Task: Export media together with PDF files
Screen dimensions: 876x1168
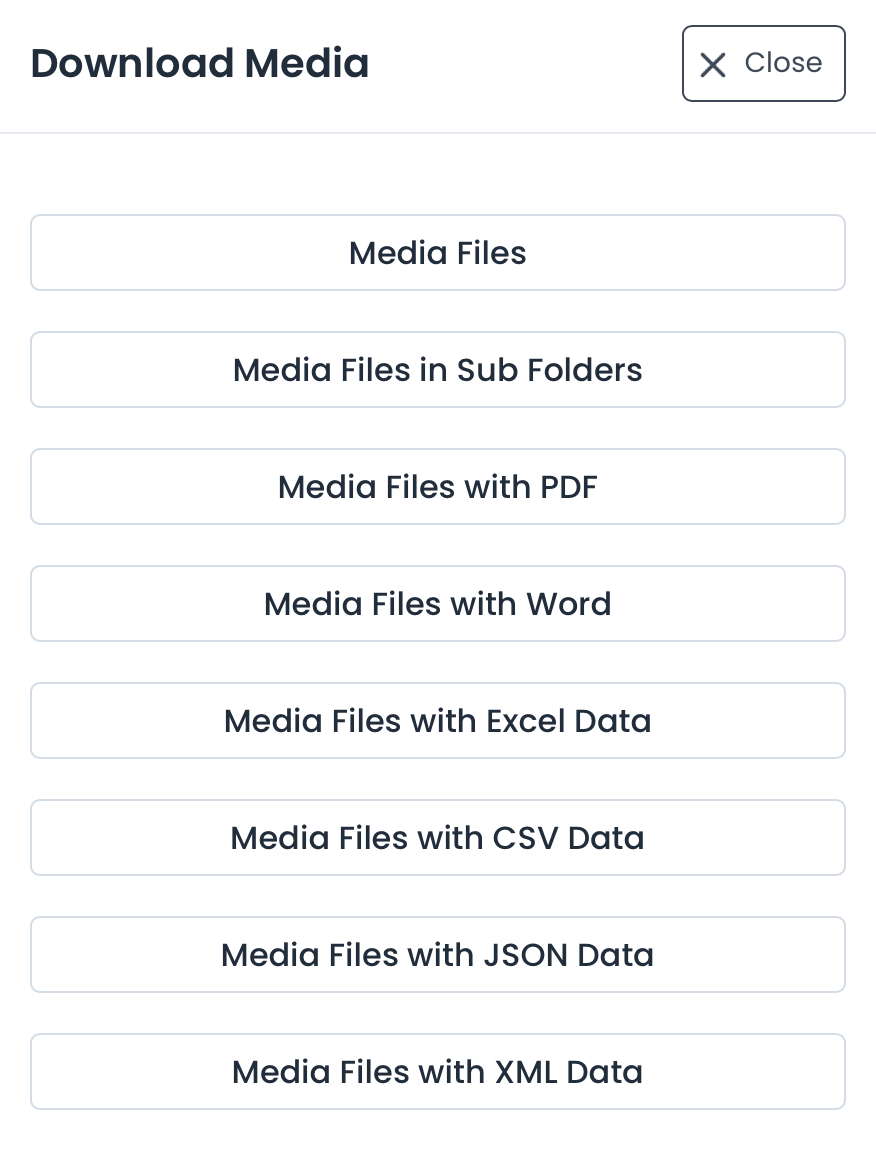Action: (x=437, y=486)
